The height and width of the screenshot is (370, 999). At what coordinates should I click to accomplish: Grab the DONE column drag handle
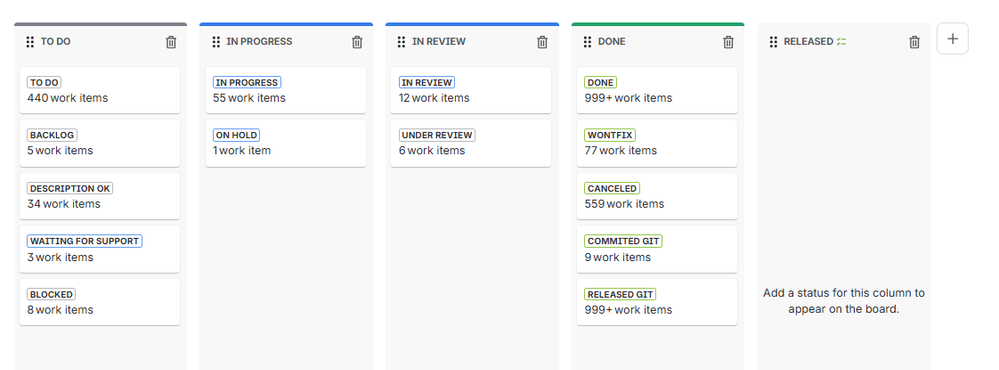587,42
